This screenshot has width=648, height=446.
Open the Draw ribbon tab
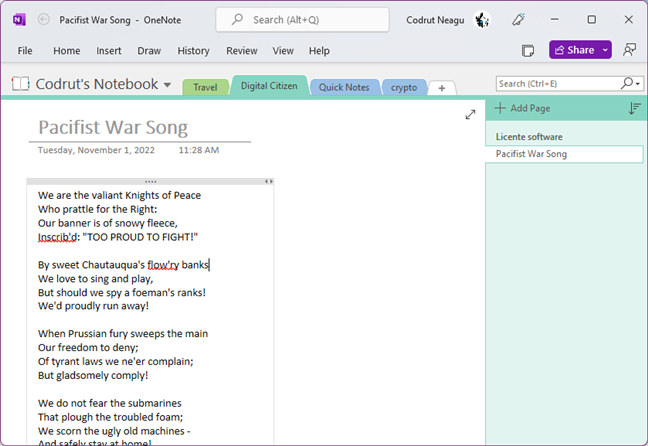pos(149,51)
